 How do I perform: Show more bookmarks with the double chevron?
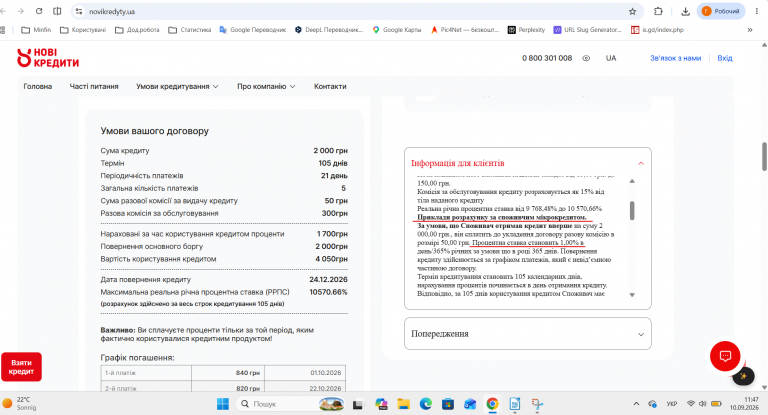750,30
